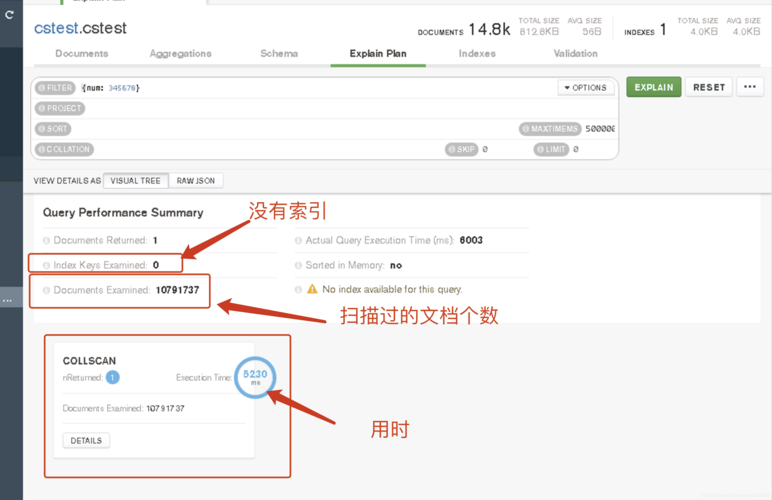Click the execution time value 6003
Viewport: 772px width, 500px height.
point(471,240)
